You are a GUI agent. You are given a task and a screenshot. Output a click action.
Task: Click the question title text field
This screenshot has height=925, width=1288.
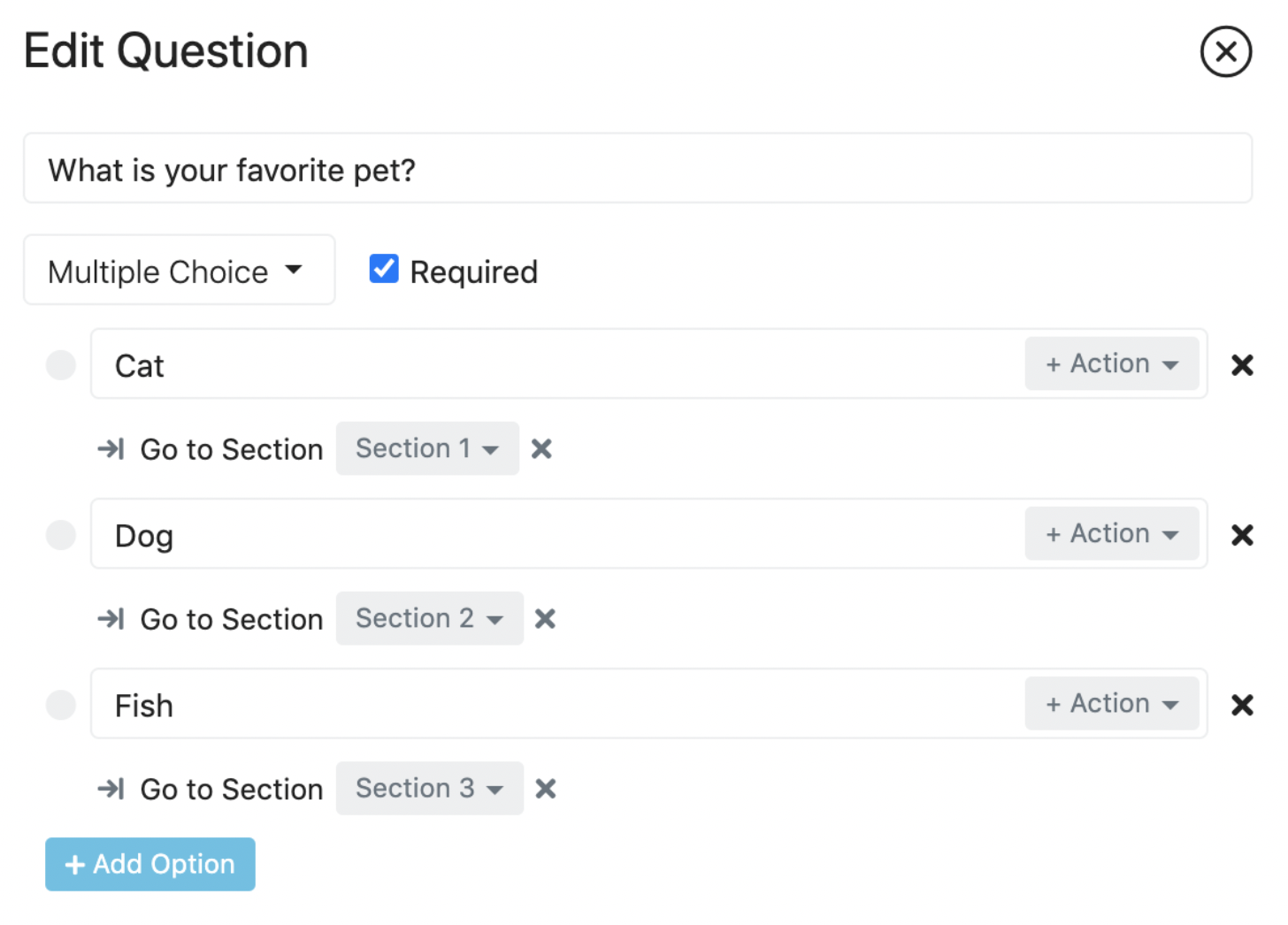(x=637, y=169)
